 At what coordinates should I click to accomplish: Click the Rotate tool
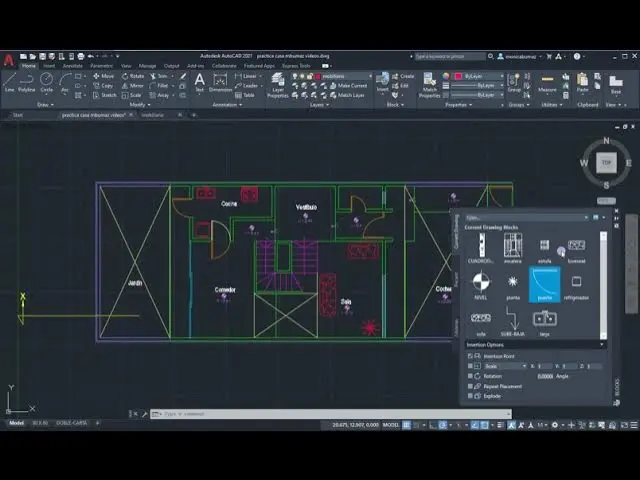(x=133, y=76)
